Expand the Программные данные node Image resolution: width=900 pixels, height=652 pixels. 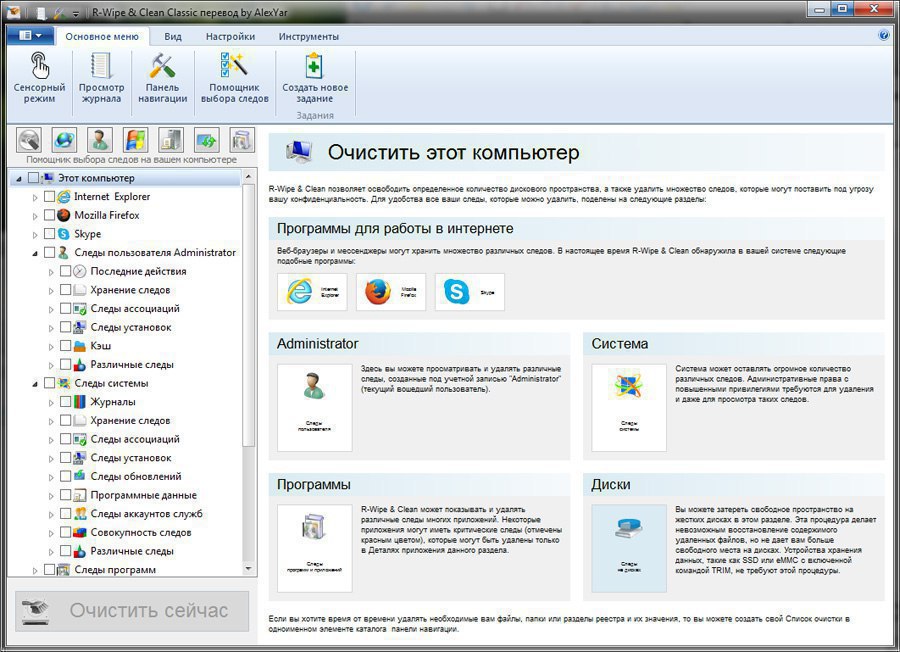click(51, 496)
